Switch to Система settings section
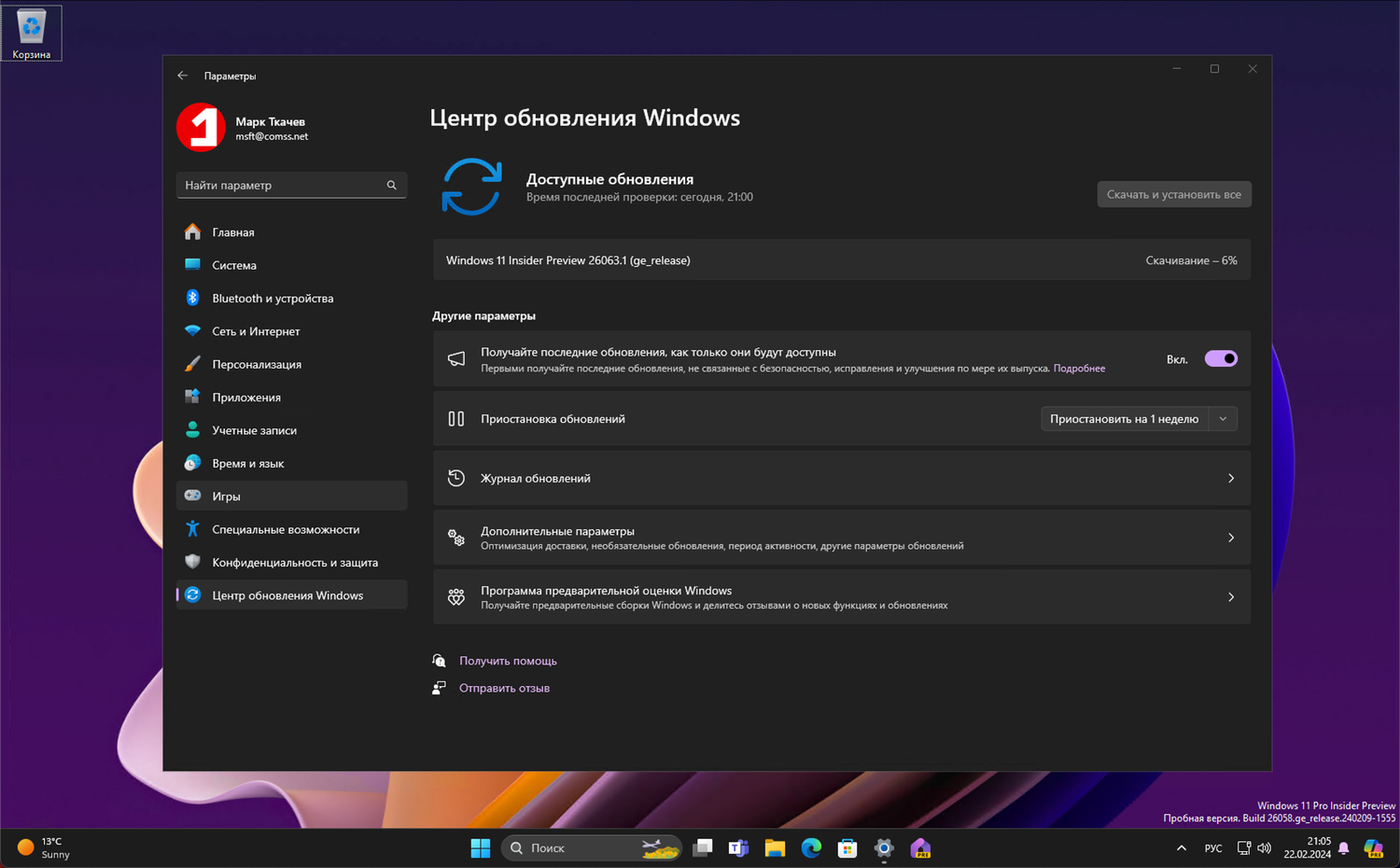Screen dimensions: 1400x868 233,265
